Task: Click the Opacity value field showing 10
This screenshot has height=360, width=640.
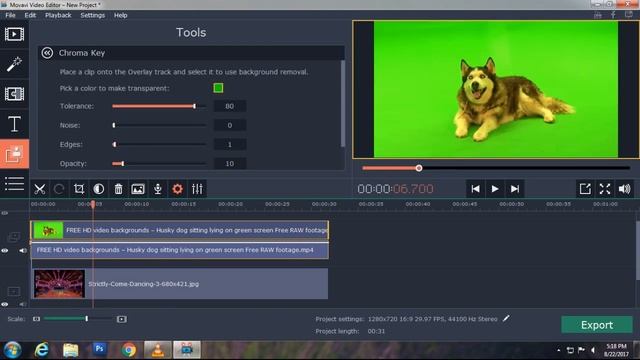Action: [x=229, y=164]
